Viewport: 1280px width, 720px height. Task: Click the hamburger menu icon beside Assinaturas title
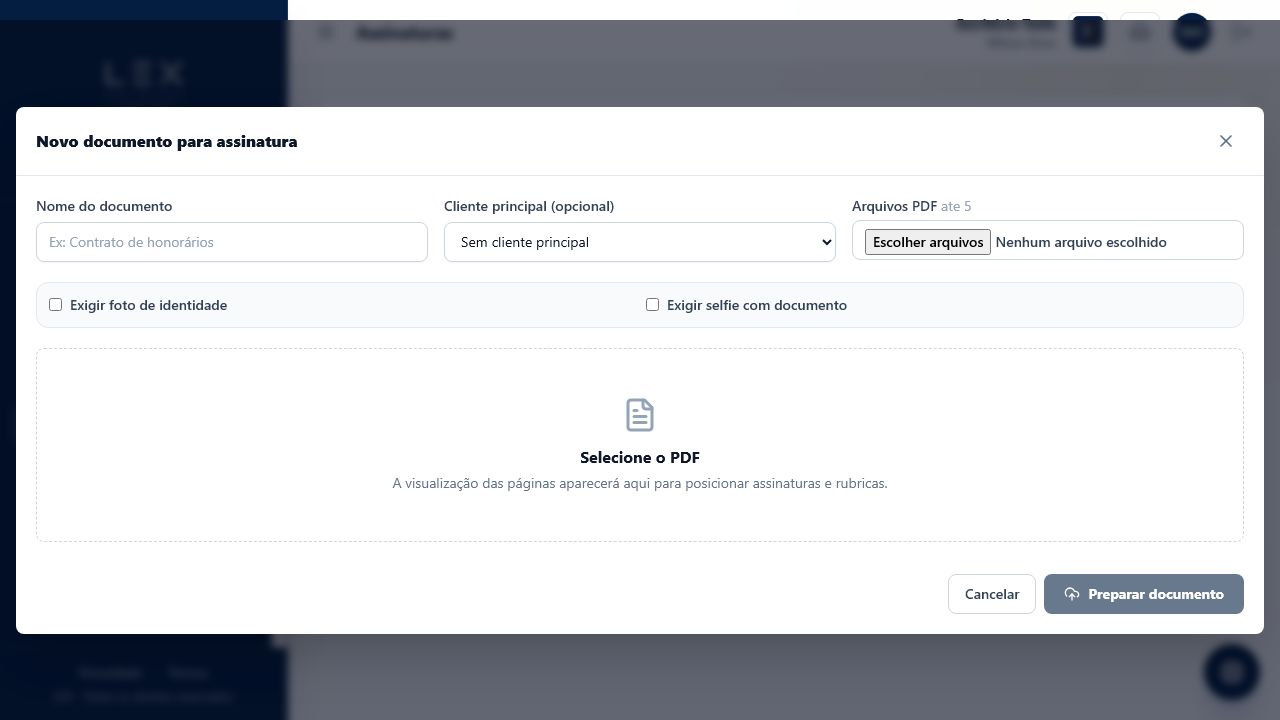(326, 33)
